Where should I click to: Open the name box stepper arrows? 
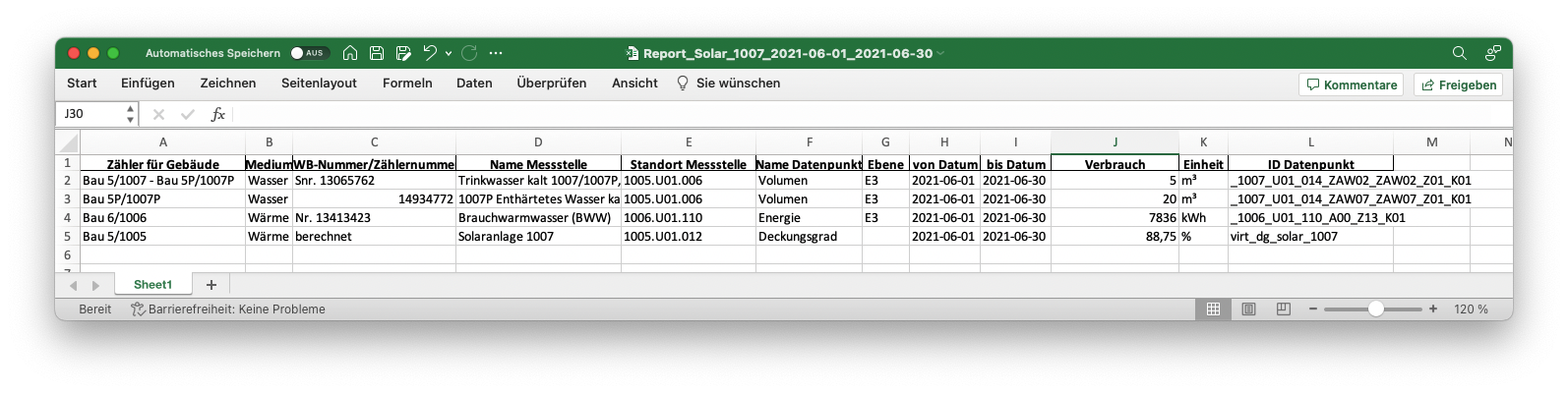pyautogui.click(x=130, y=114)
